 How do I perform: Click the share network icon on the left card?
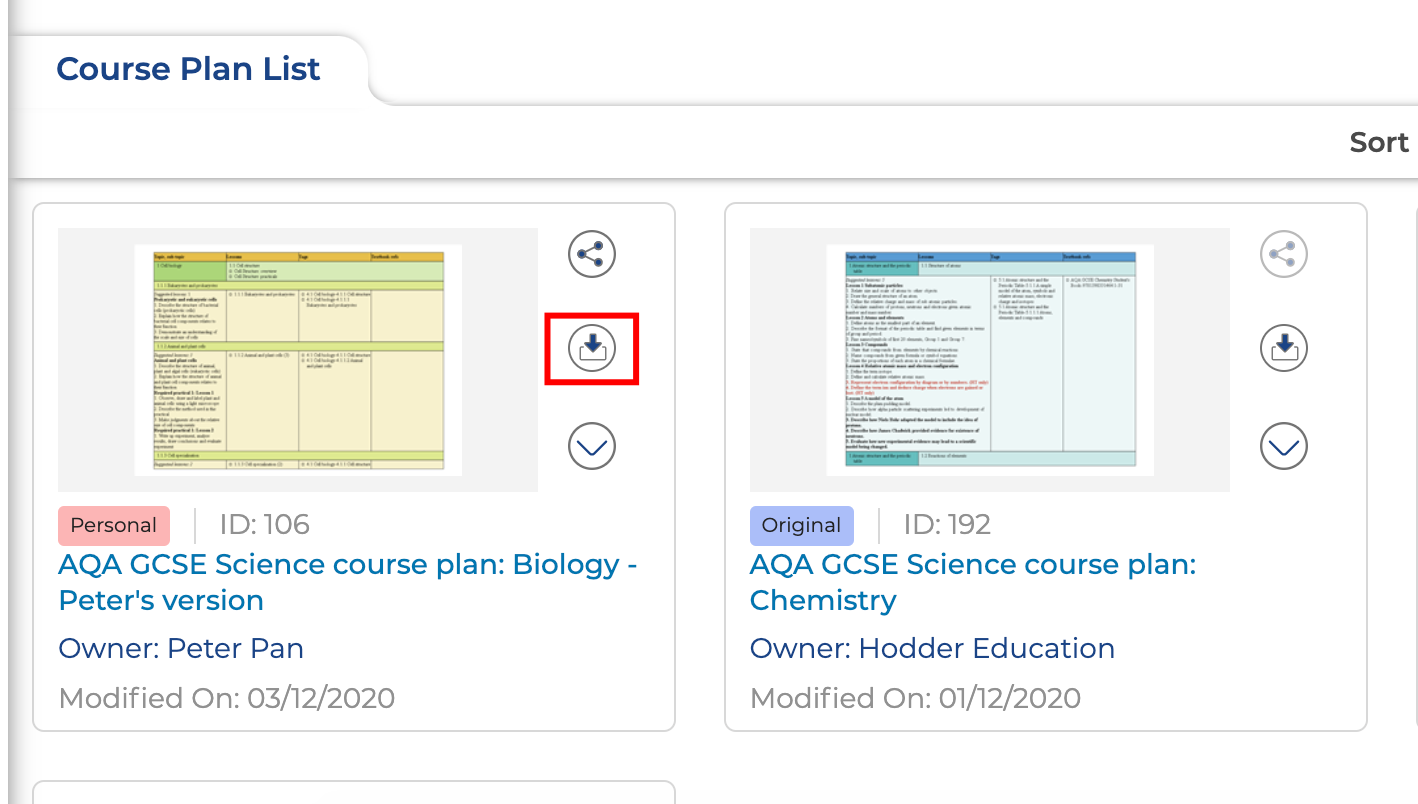(x=591, y=254)
